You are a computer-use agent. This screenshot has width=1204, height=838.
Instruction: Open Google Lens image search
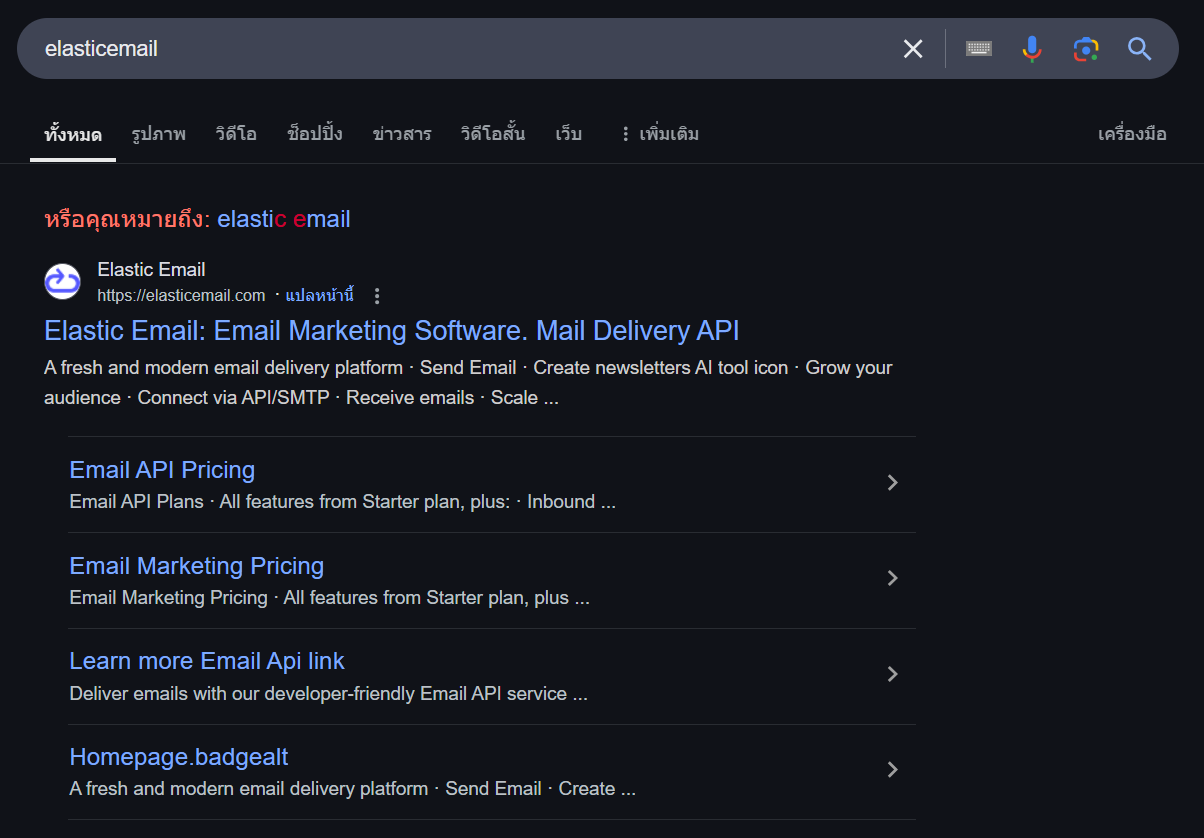tap(1086, 49)
